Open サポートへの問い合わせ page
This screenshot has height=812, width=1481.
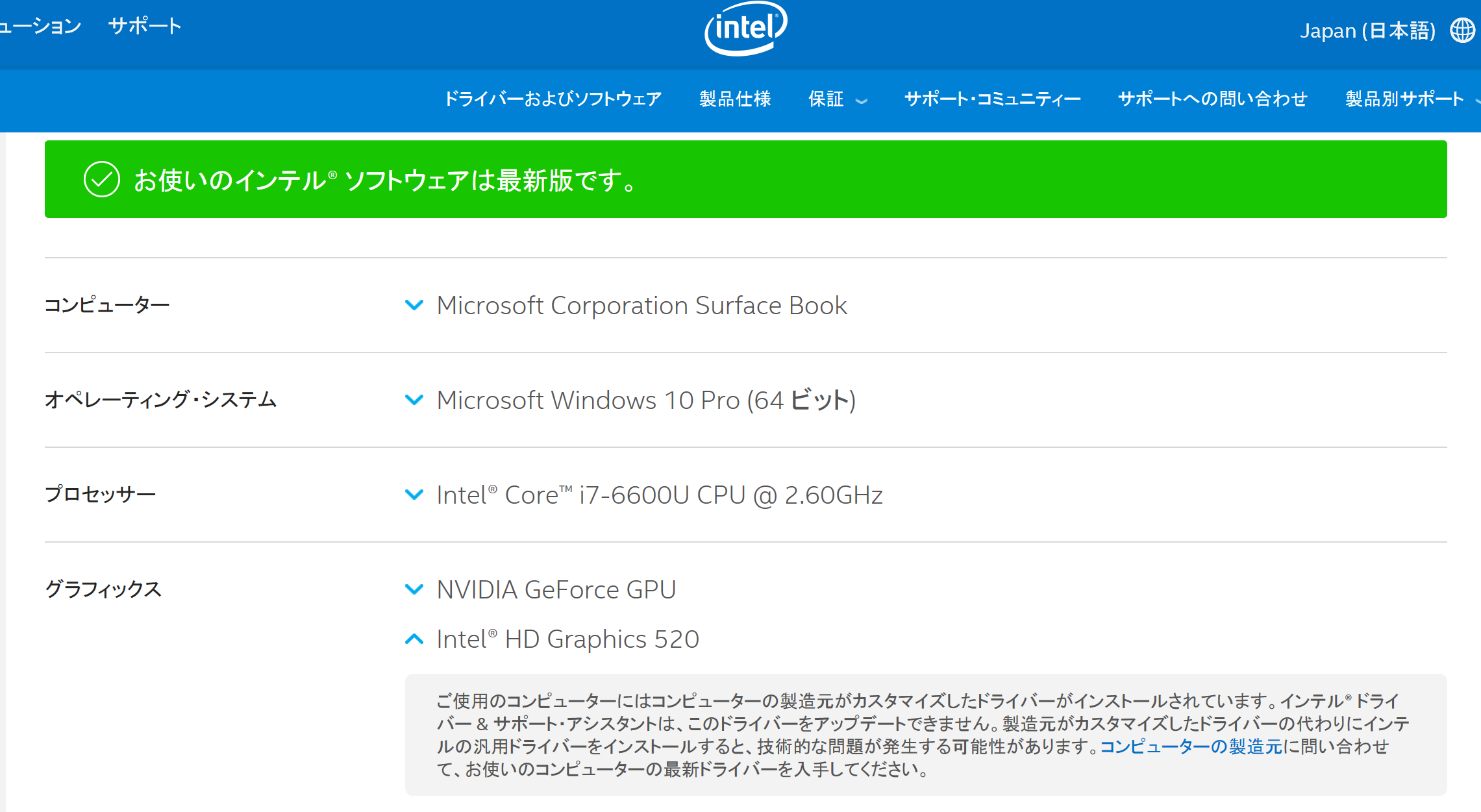coord(1213,99)
